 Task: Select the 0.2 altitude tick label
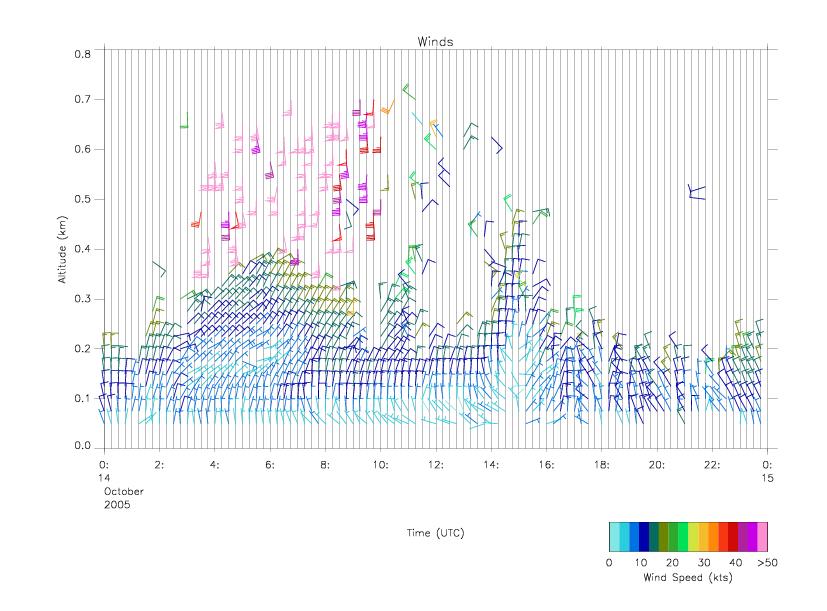[82, 348]
